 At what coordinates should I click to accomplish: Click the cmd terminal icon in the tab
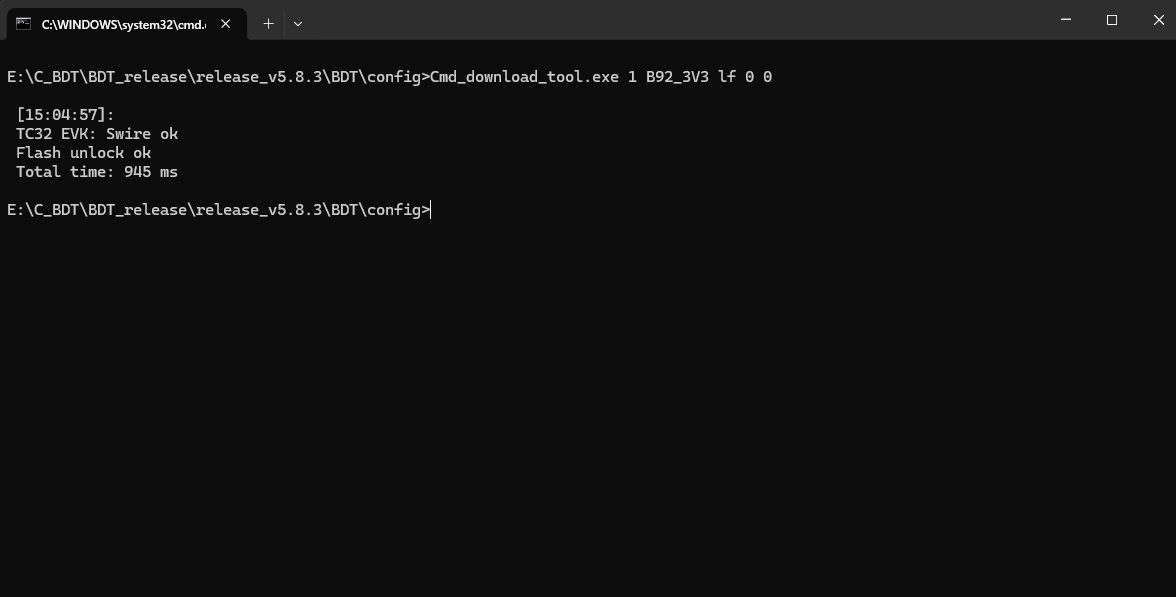coord(23,24)
